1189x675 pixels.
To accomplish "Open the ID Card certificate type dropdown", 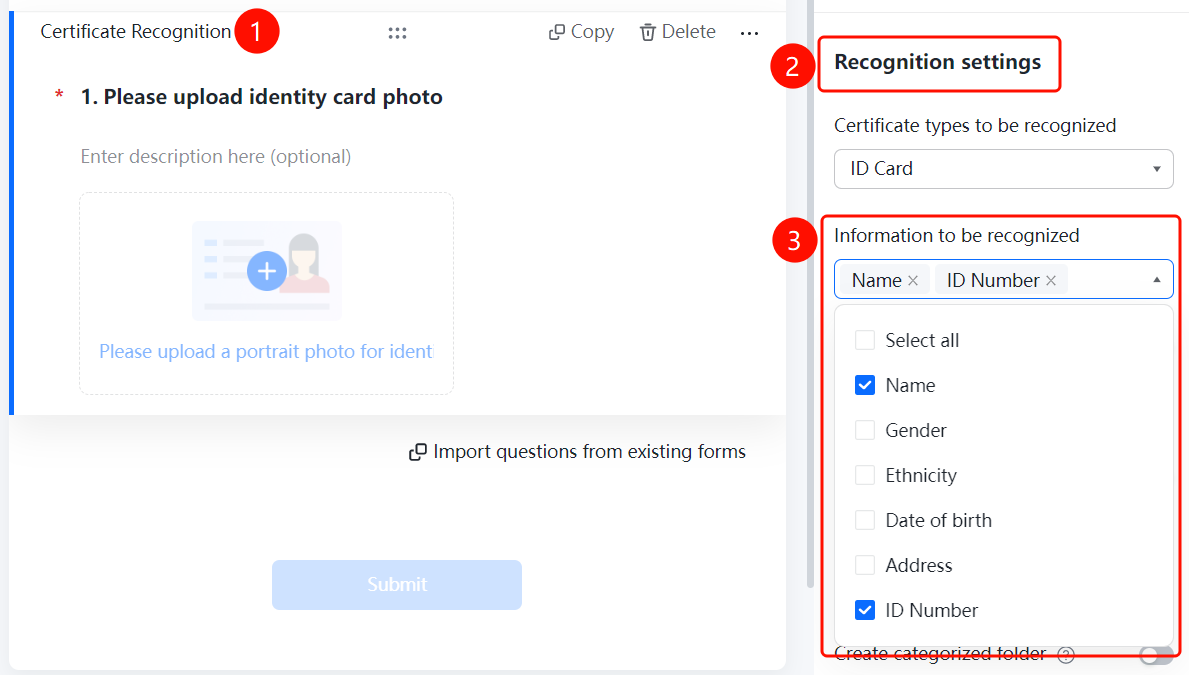I will pyautogui.click(x=1003, y=168).
